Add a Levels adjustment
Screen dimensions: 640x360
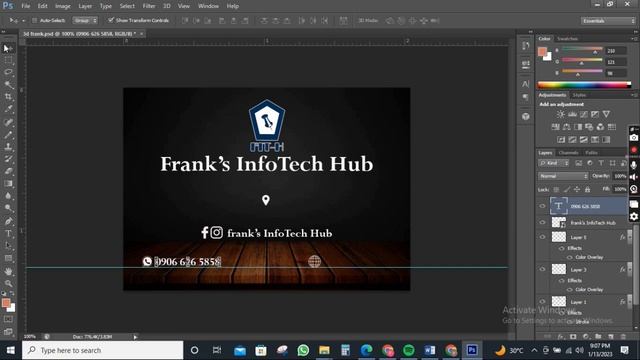572,114
